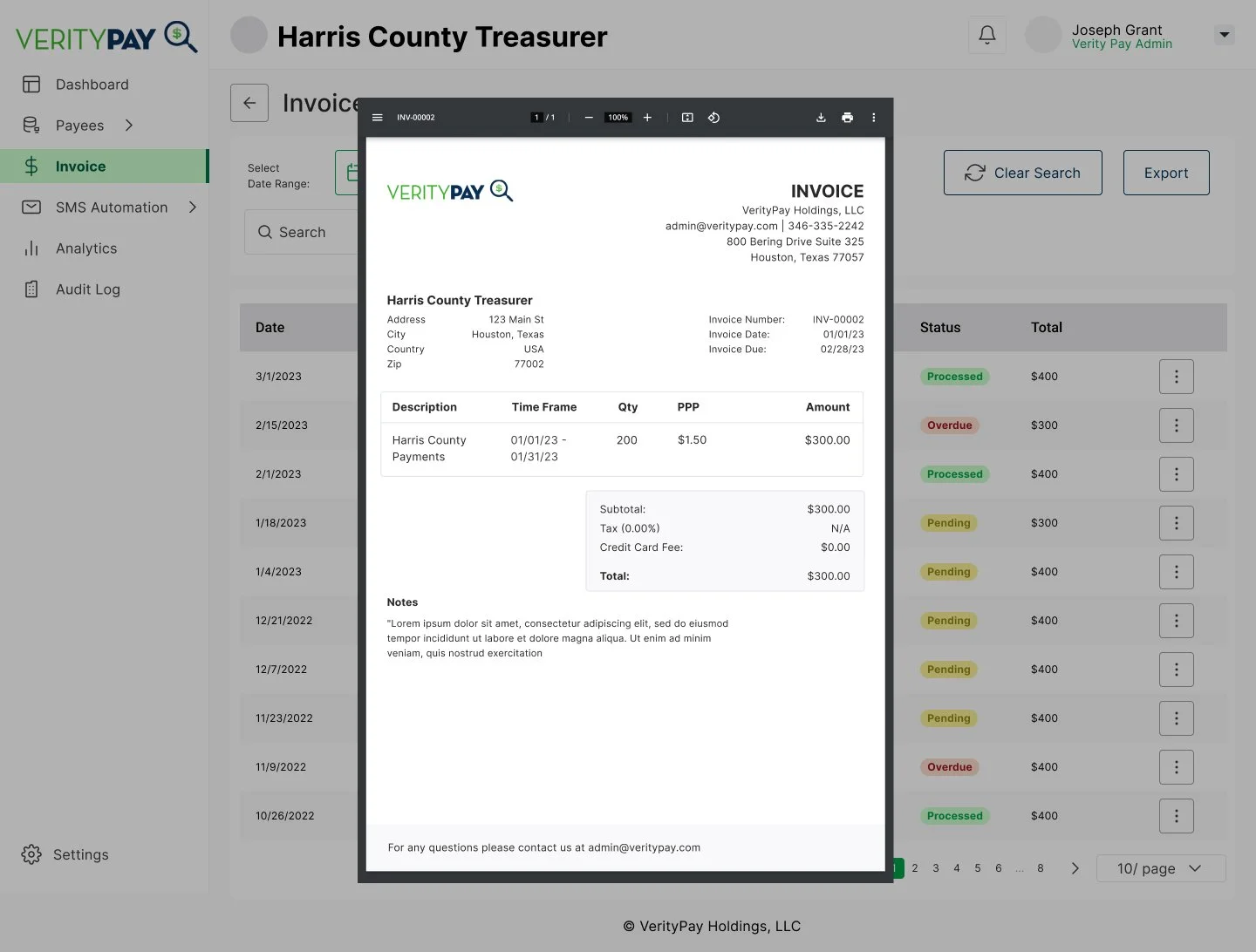Image resolution: width=1256 pixels, height=952 pixels.
Task: Click the notification bell icon
Action: [x=986, y=34]
